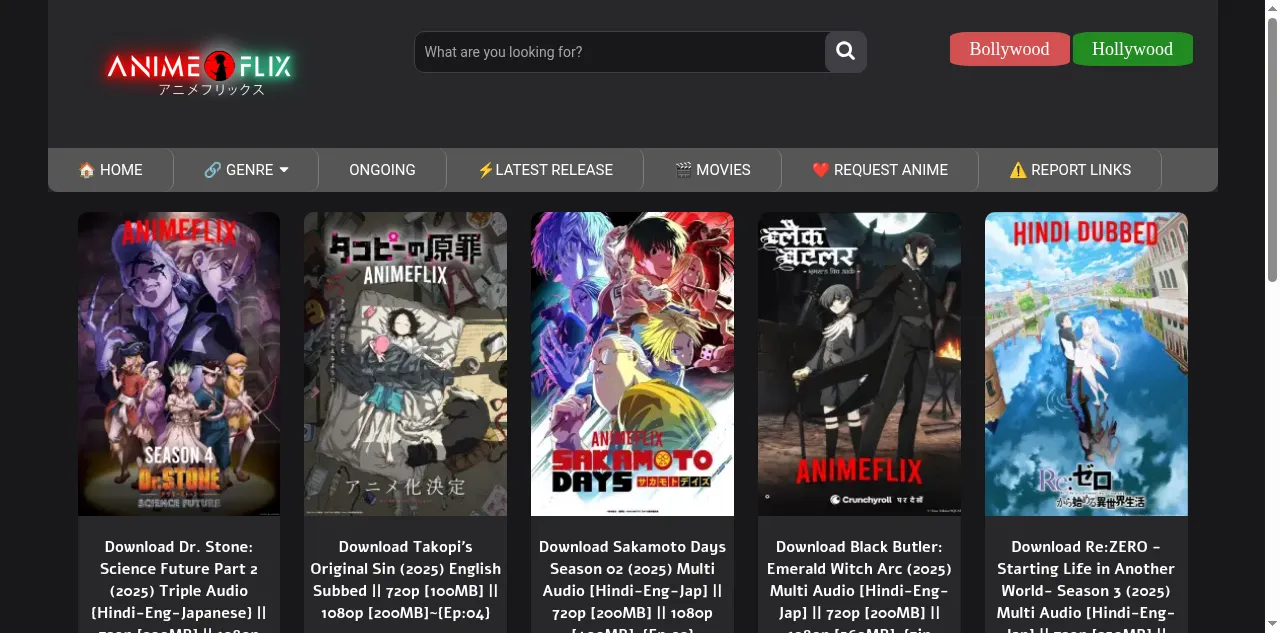Open the MOVIES menu item
The image size is (1280, 633).
[713, 170]
